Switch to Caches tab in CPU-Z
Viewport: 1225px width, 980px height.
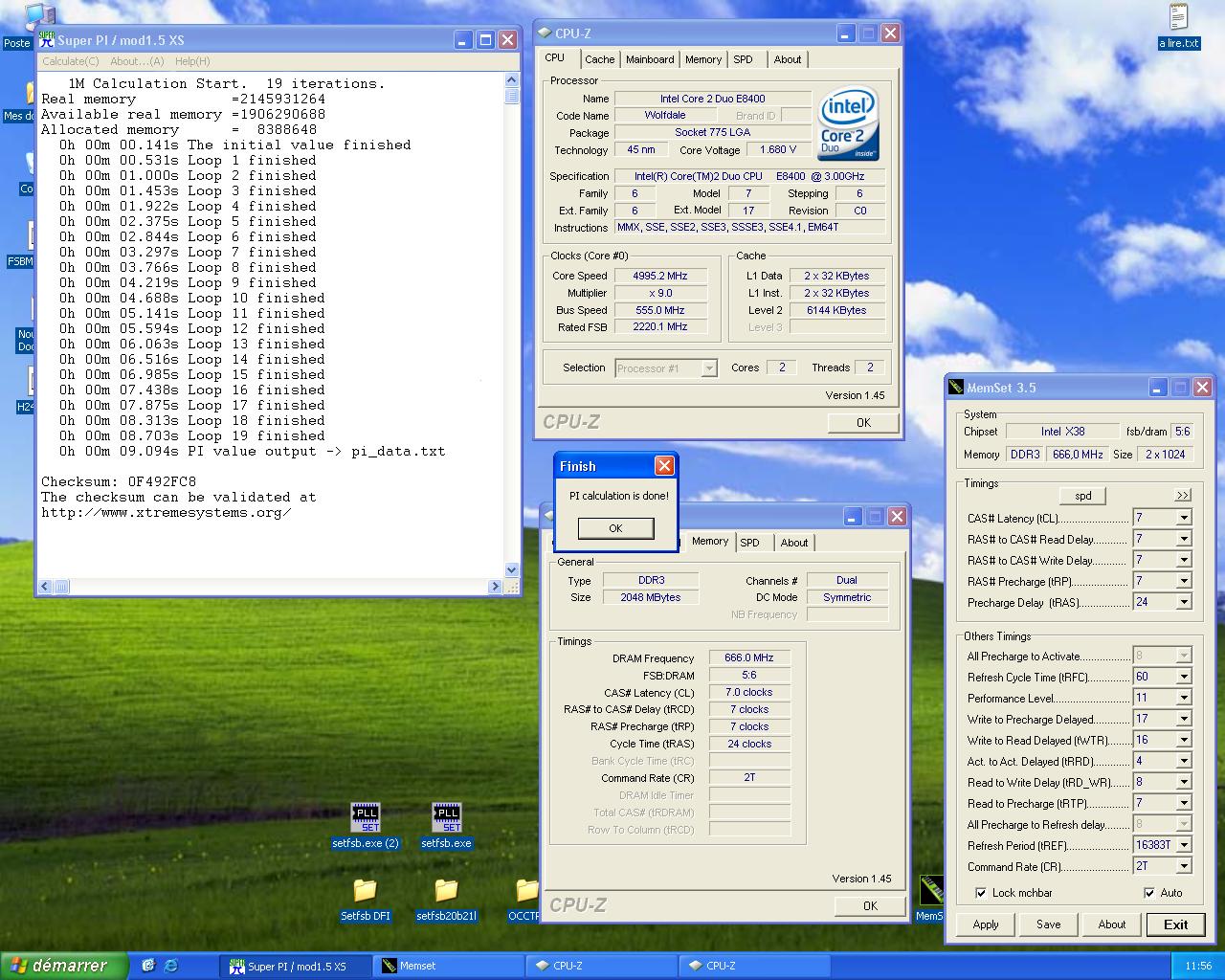click(x=599, y=59)
